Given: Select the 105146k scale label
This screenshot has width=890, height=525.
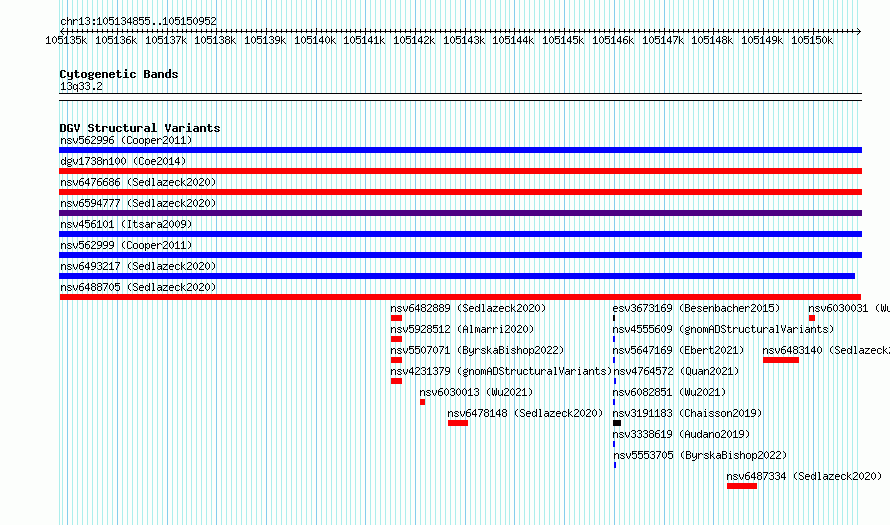Looking at the screenshot, I should click(x=613, y=40).
